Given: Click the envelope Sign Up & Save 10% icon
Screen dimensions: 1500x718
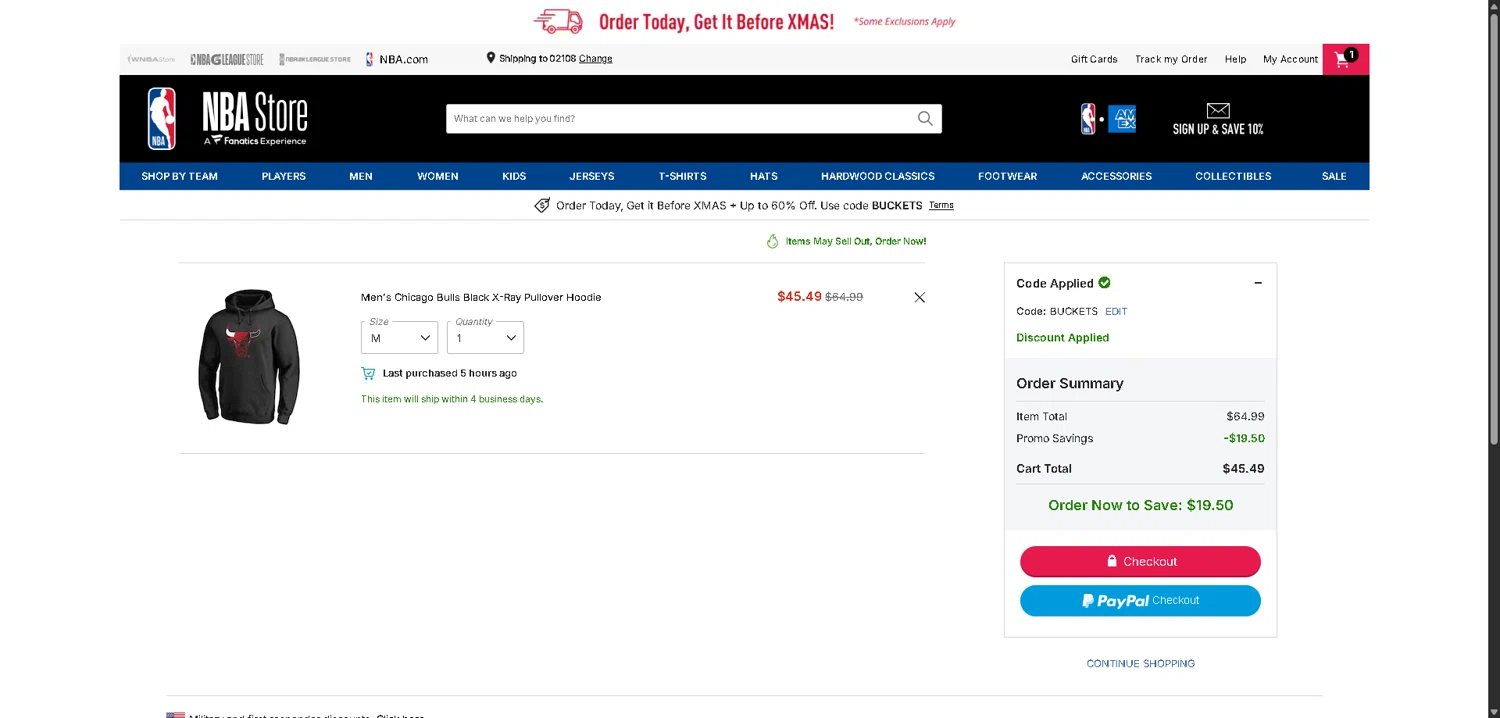Looking at the screenshot, I should pyautogui.click(x=1218, y=119).
